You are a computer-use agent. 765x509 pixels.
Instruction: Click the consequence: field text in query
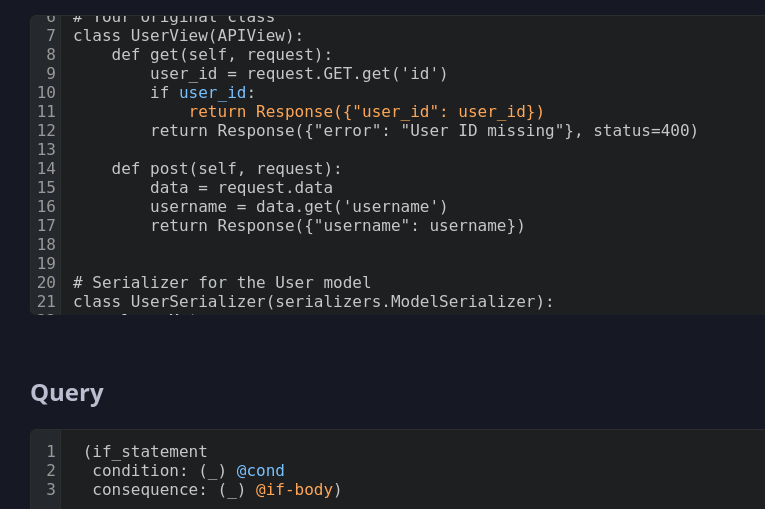point(150,490)
